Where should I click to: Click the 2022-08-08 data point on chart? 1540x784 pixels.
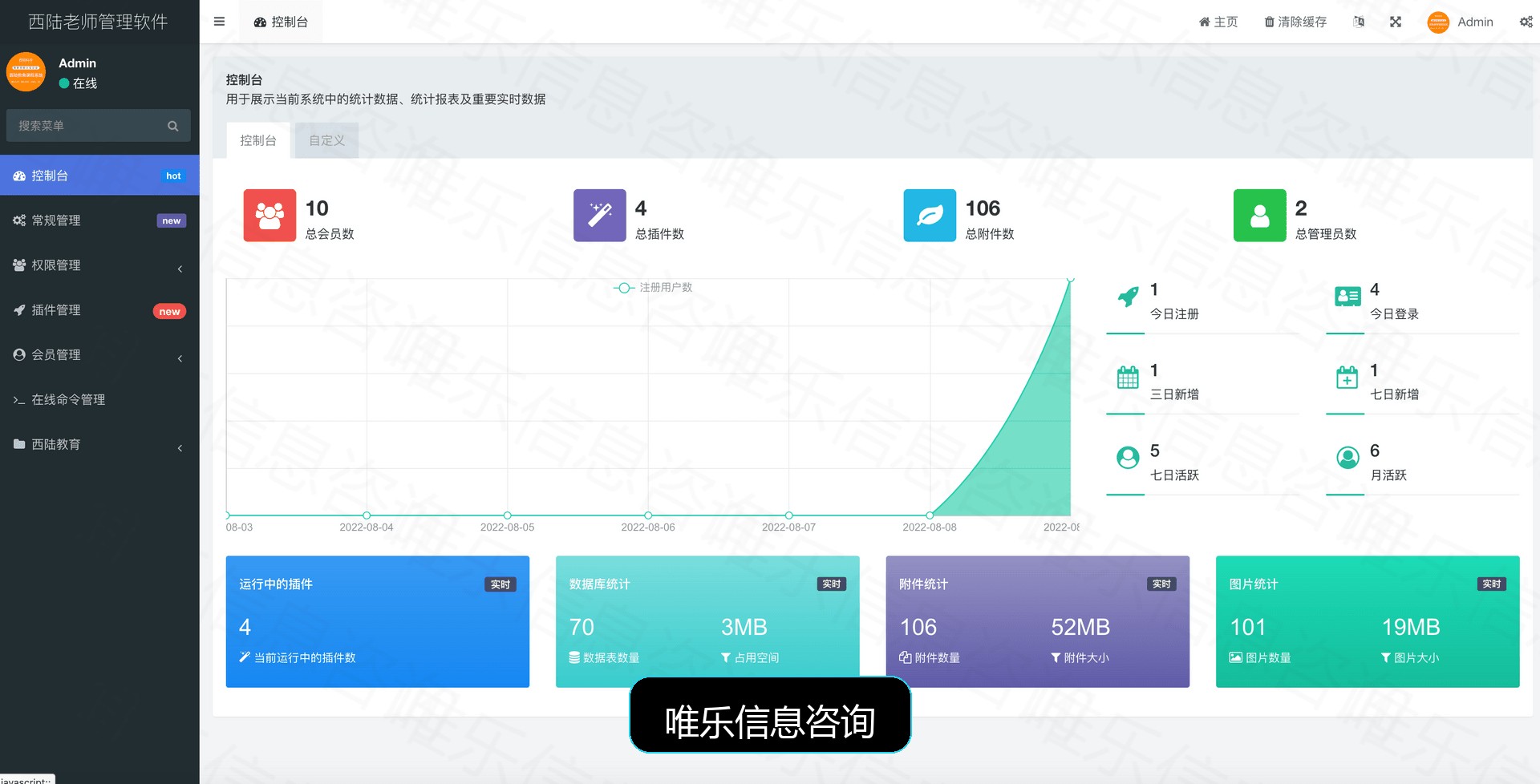930,515
